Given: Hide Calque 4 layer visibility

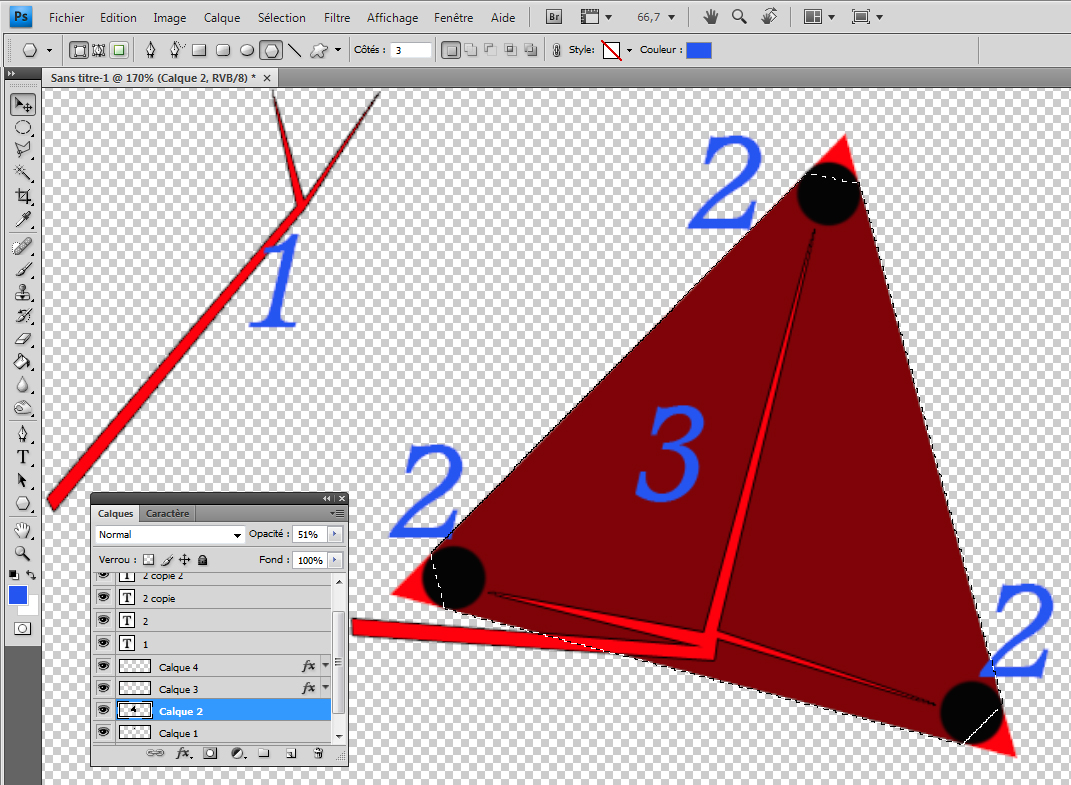Looking at the screenshot, I should click(103, 665).
